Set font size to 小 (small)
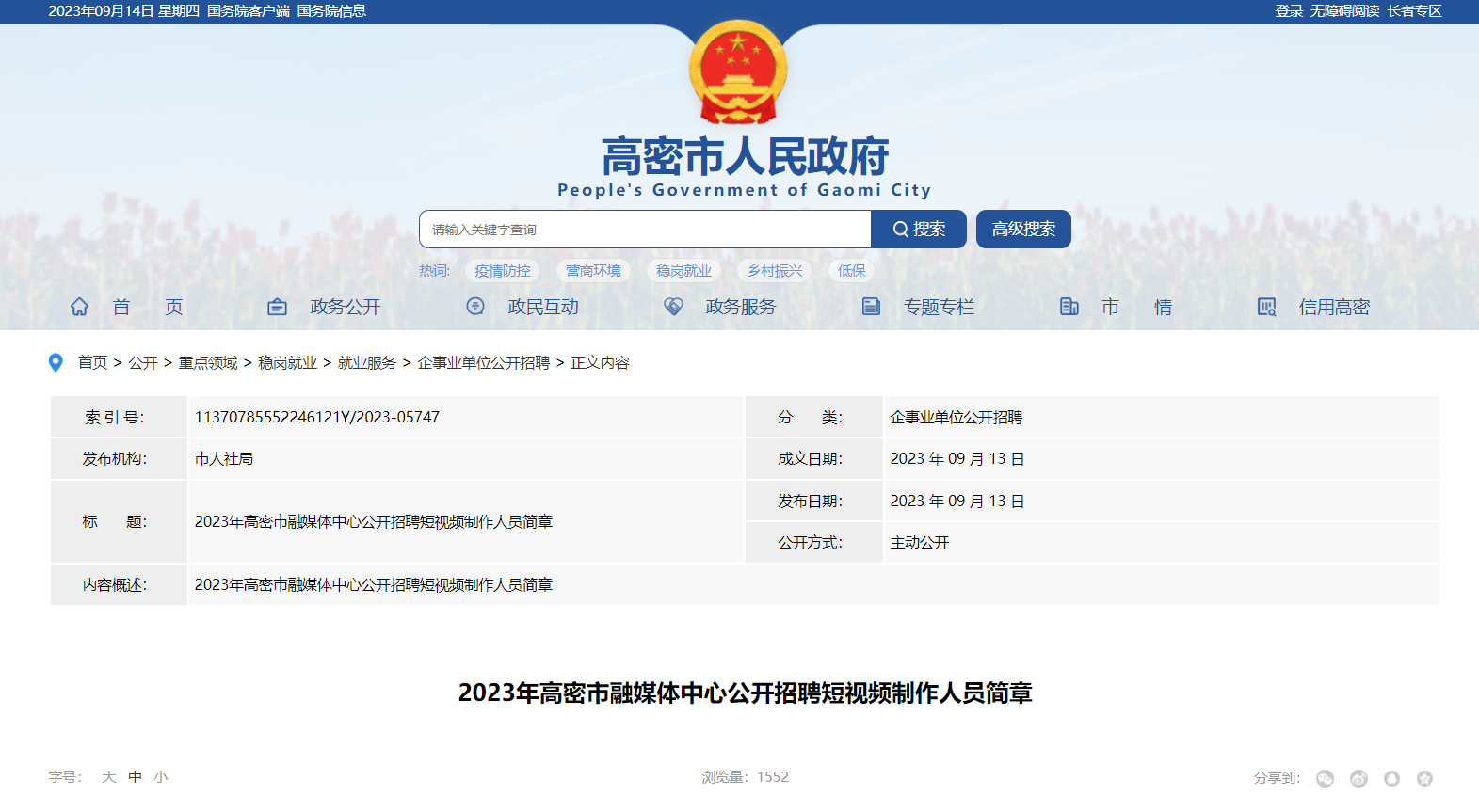Image resolution: width=1479 pixels, height=812 pixels. (x=161, y=777)
